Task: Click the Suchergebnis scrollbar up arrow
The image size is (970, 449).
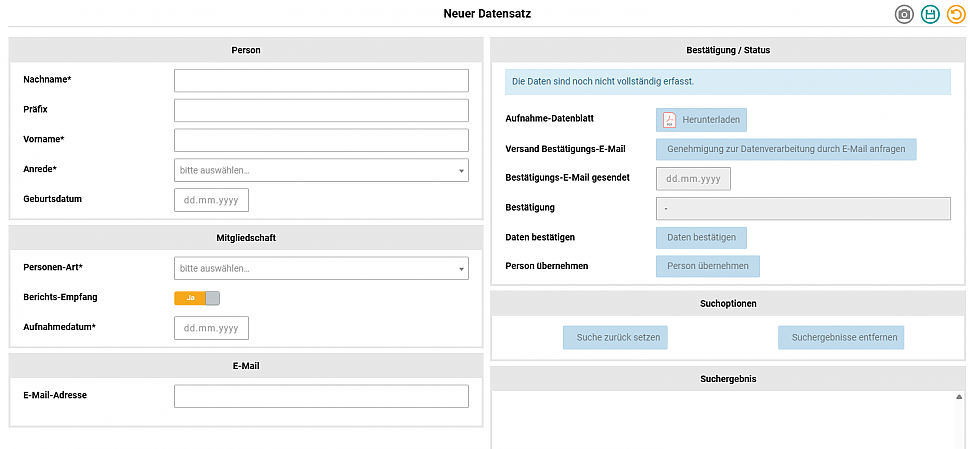Action: coord(959,397)
